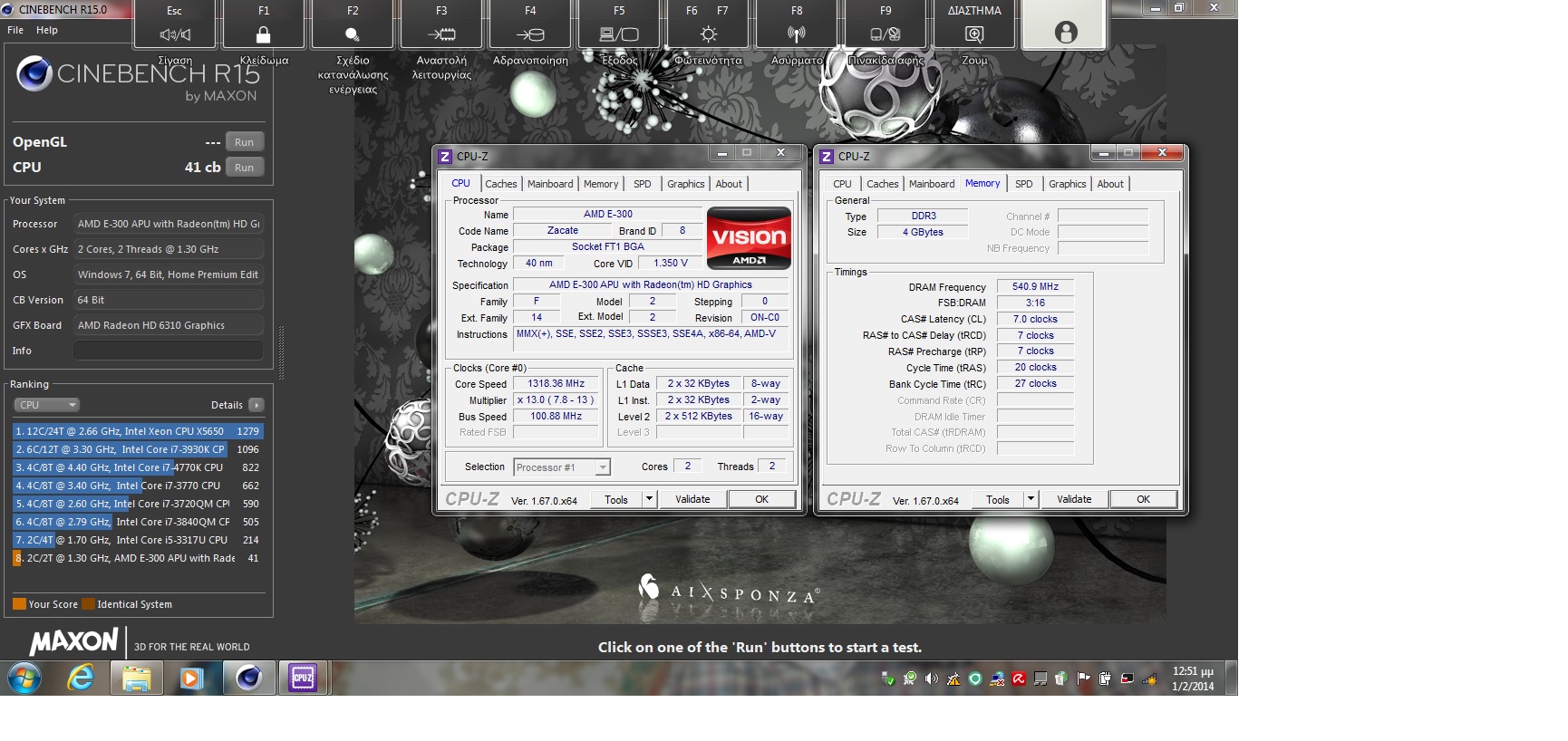The height and width of the screenshot is (741, 1568).
Task: Click the F2 power plan overlay key
Action: coord(353,24)
